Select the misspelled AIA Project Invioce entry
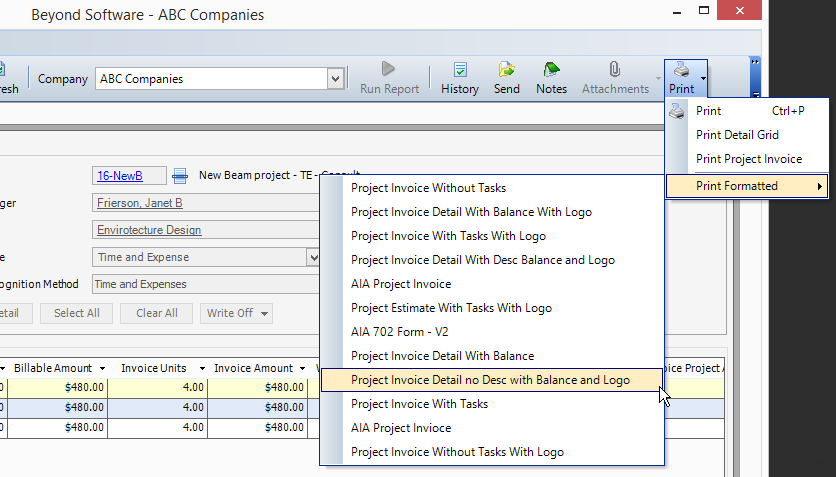Viewport: 836px width, 477px height. pyautogui.click(x=492, y=428)
